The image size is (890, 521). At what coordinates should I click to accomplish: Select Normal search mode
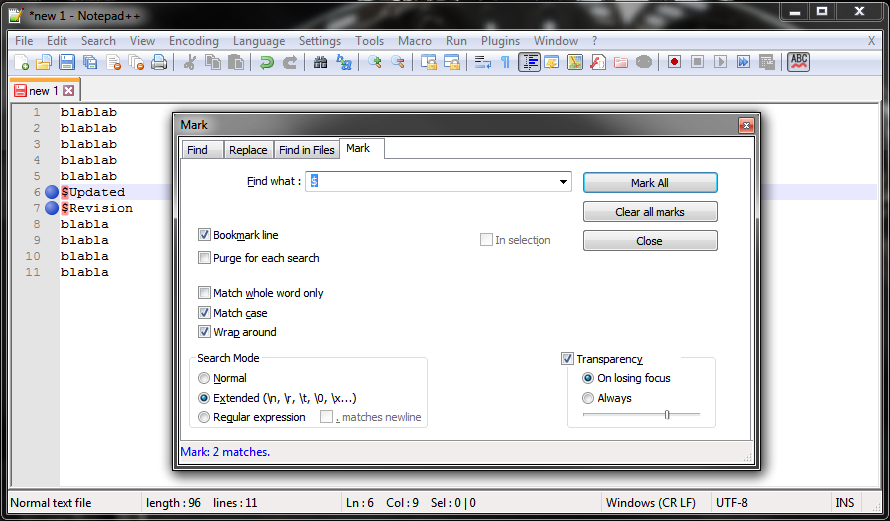204,378
